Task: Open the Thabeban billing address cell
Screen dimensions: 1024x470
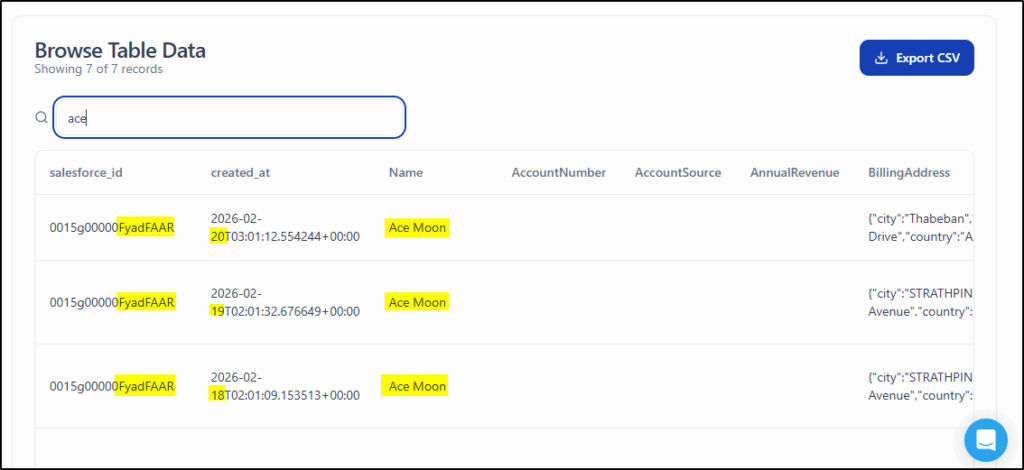Action: point(919,228)
